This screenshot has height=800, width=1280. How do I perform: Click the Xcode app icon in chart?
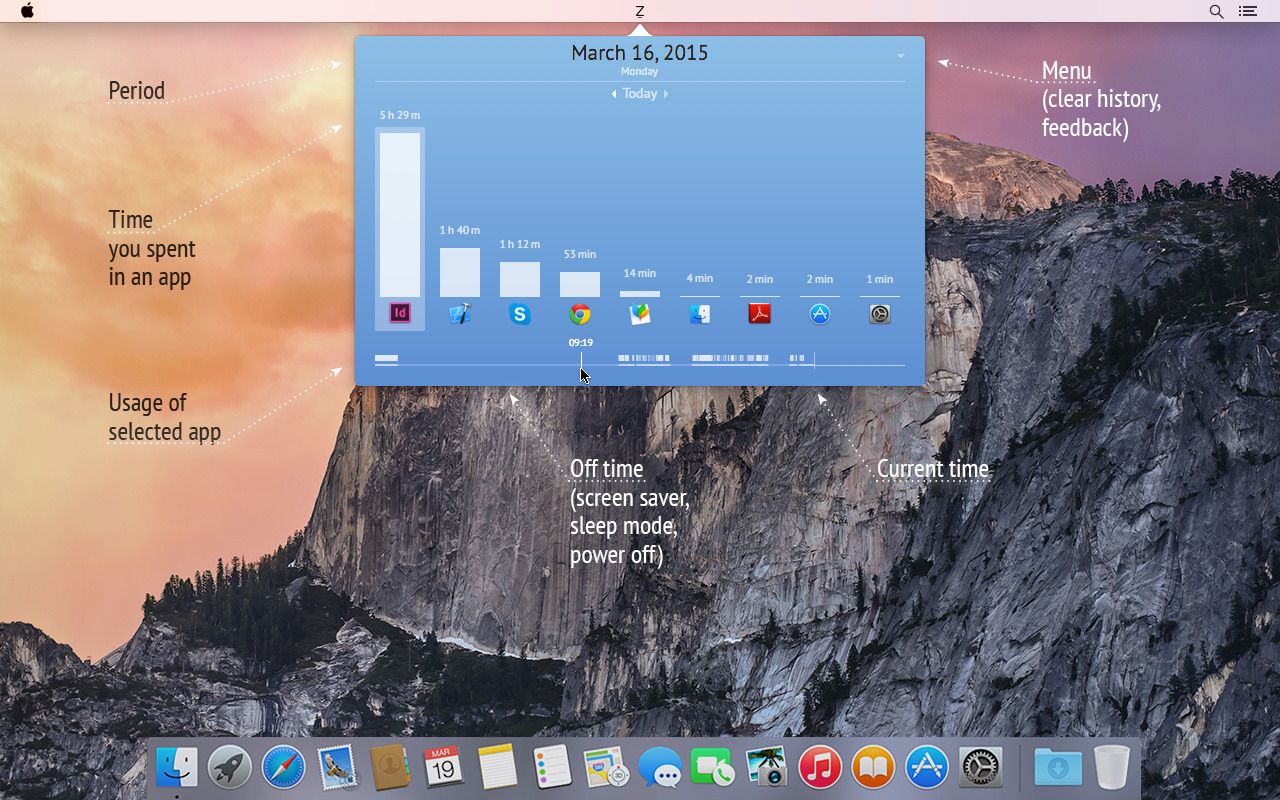click(460, 313)
